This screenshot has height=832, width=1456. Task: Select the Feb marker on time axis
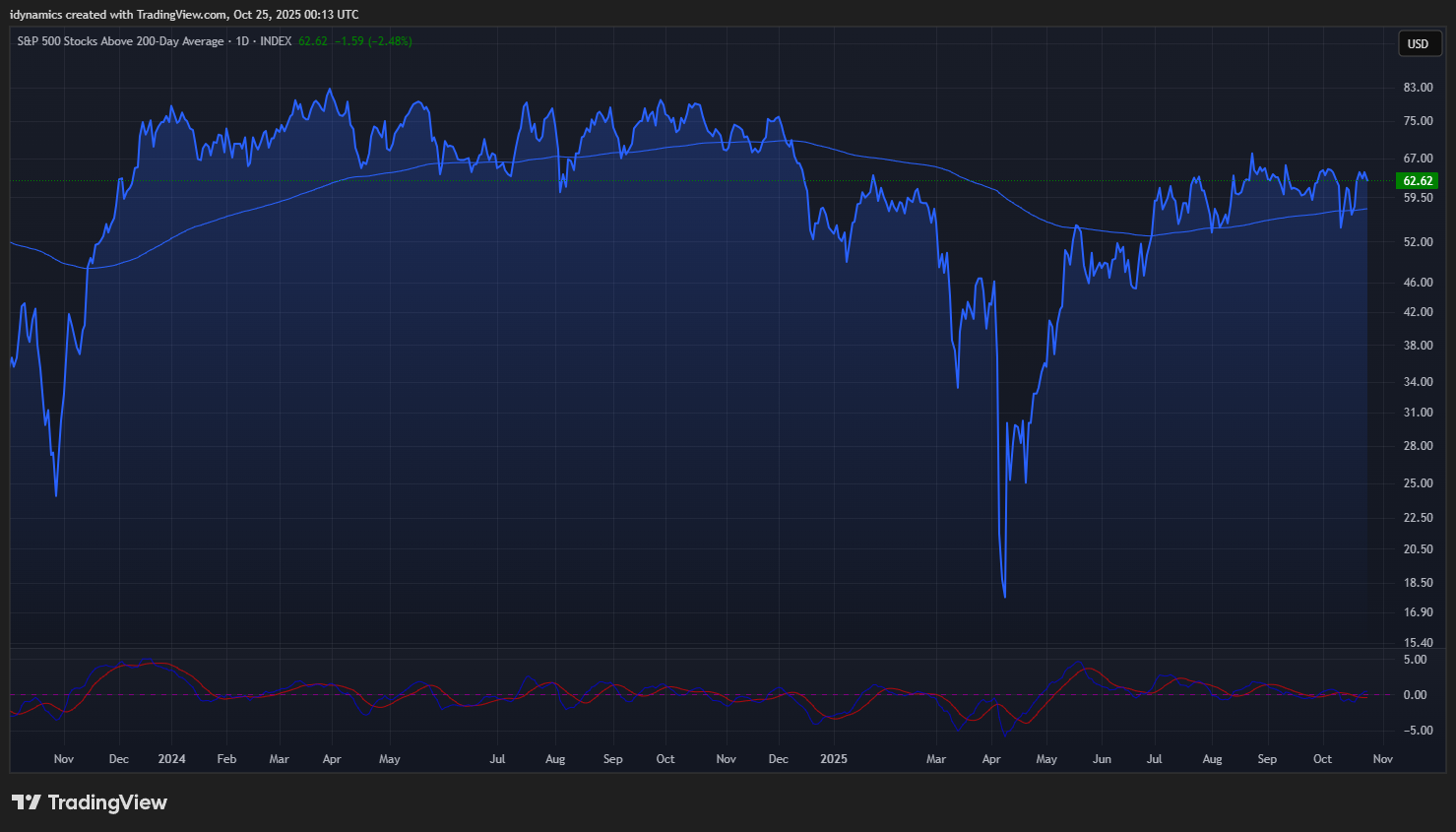point(226,759)
